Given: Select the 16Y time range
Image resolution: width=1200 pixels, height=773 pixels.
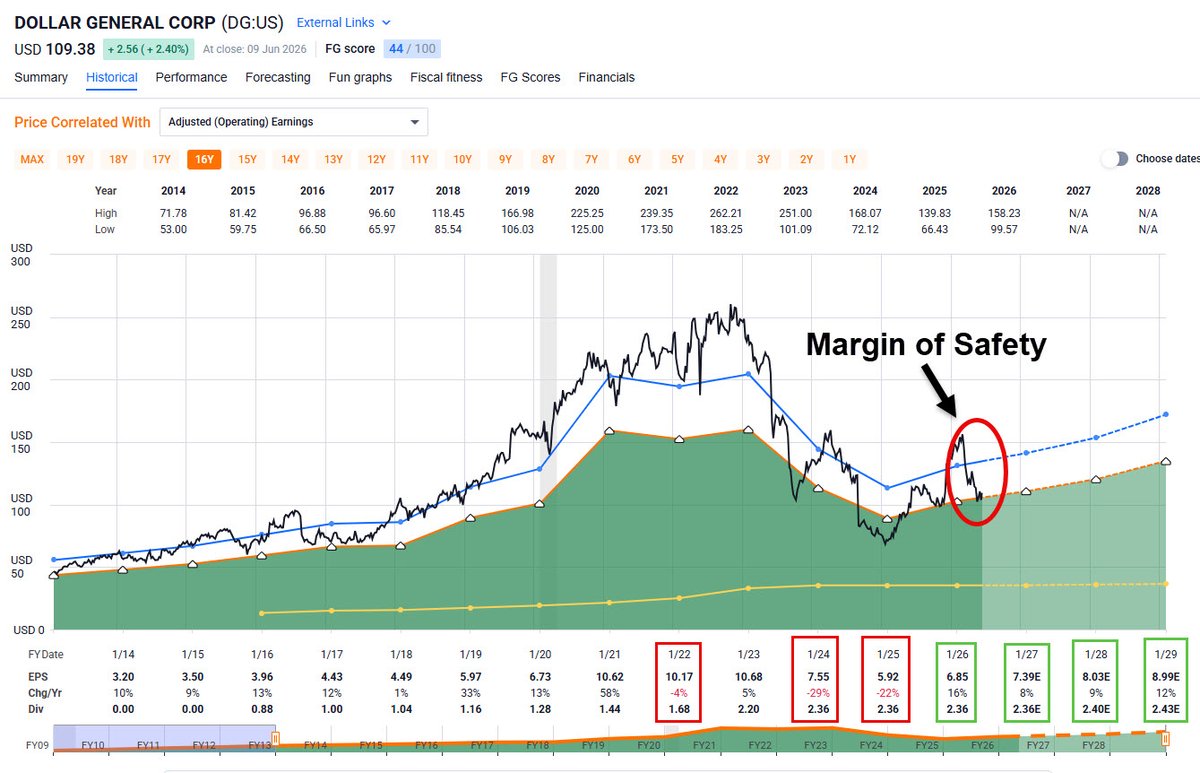Looking at the screenshot, I should point(204,159).
